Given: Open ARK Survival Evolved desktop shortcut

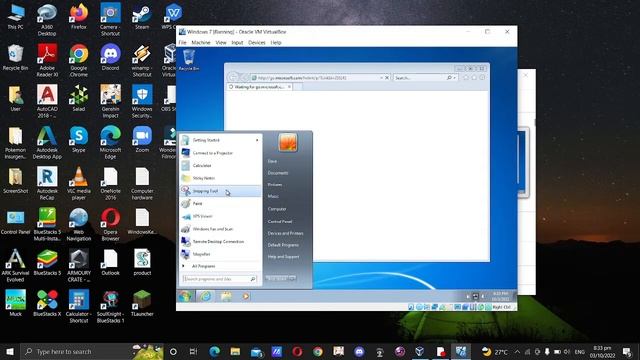Looking at the screenshot, I should tap(16, 265).
